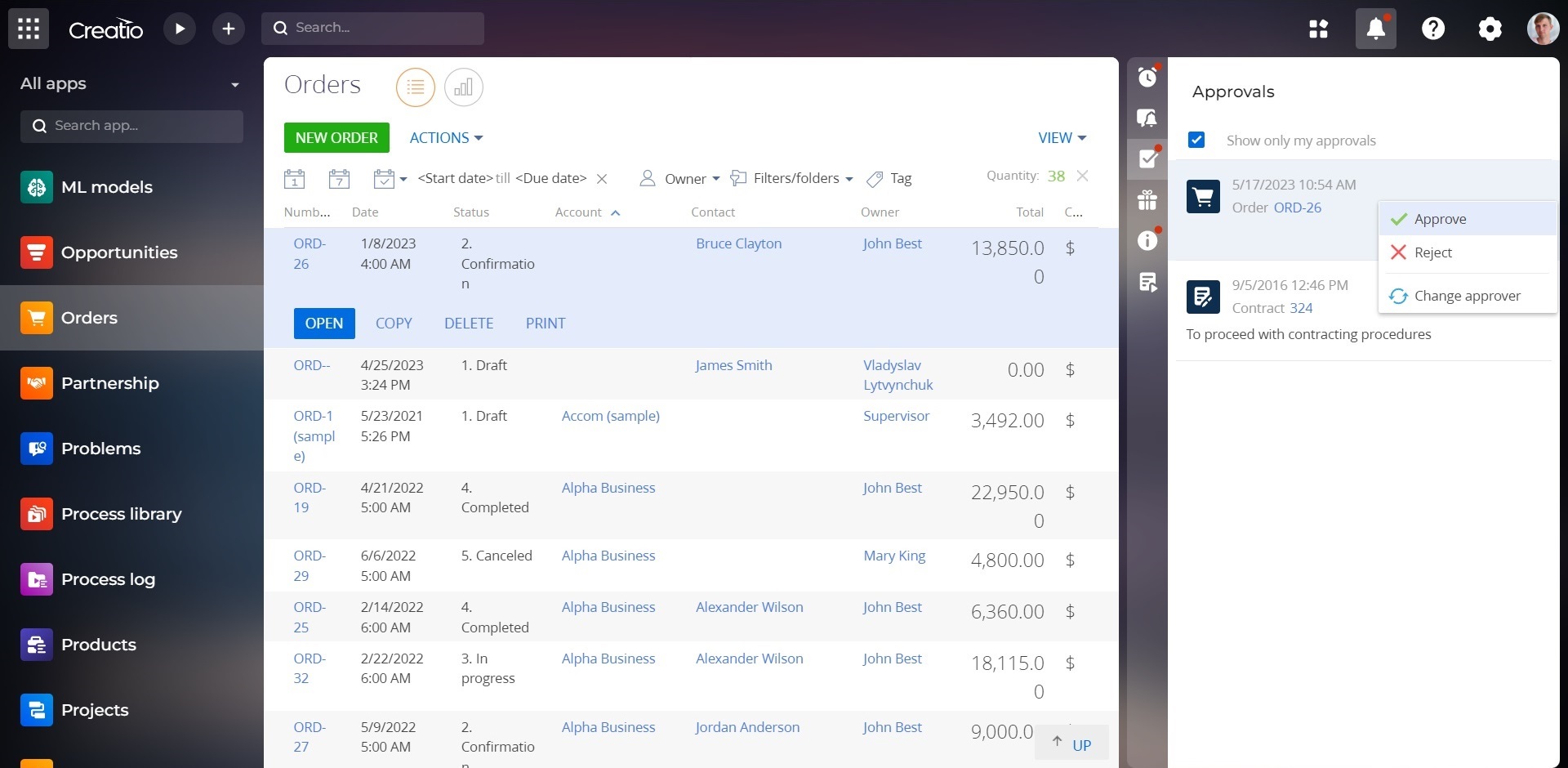1568x768 pixels.
Task: Open the user profile avatar
Action: (x=1543, y=29)
